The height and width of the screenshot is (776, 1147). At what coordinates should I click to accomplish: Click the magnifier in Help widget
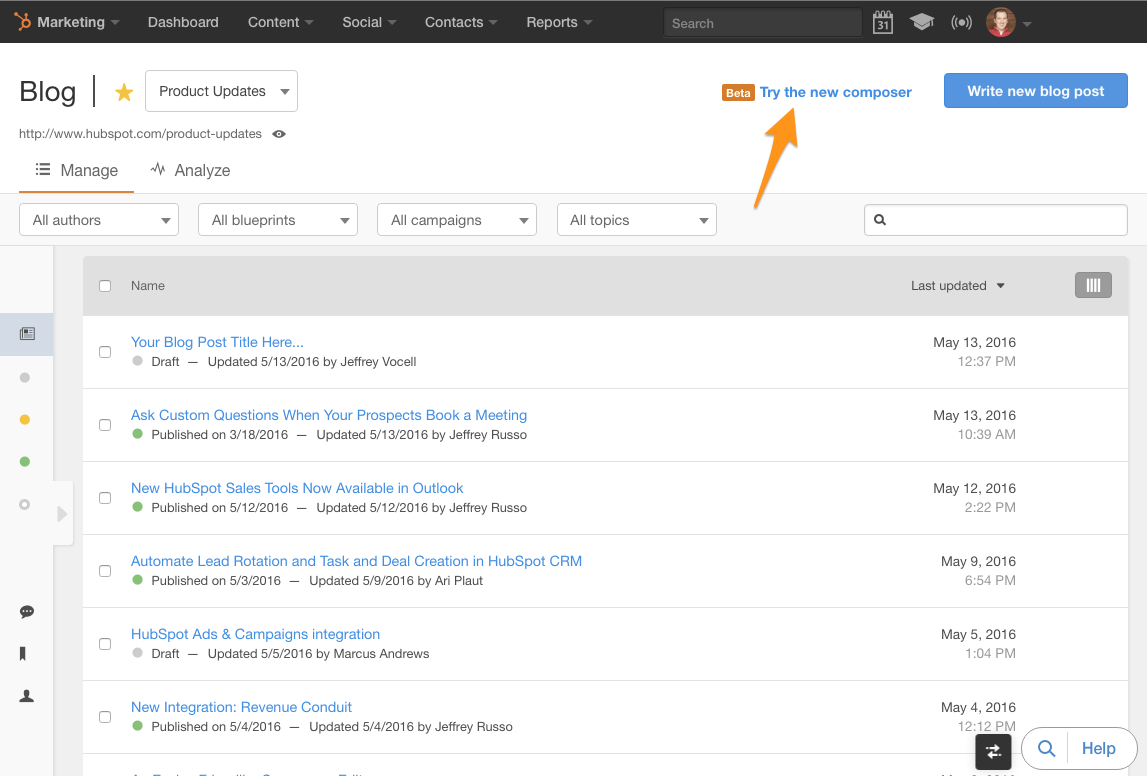[x=1047, y=748]
